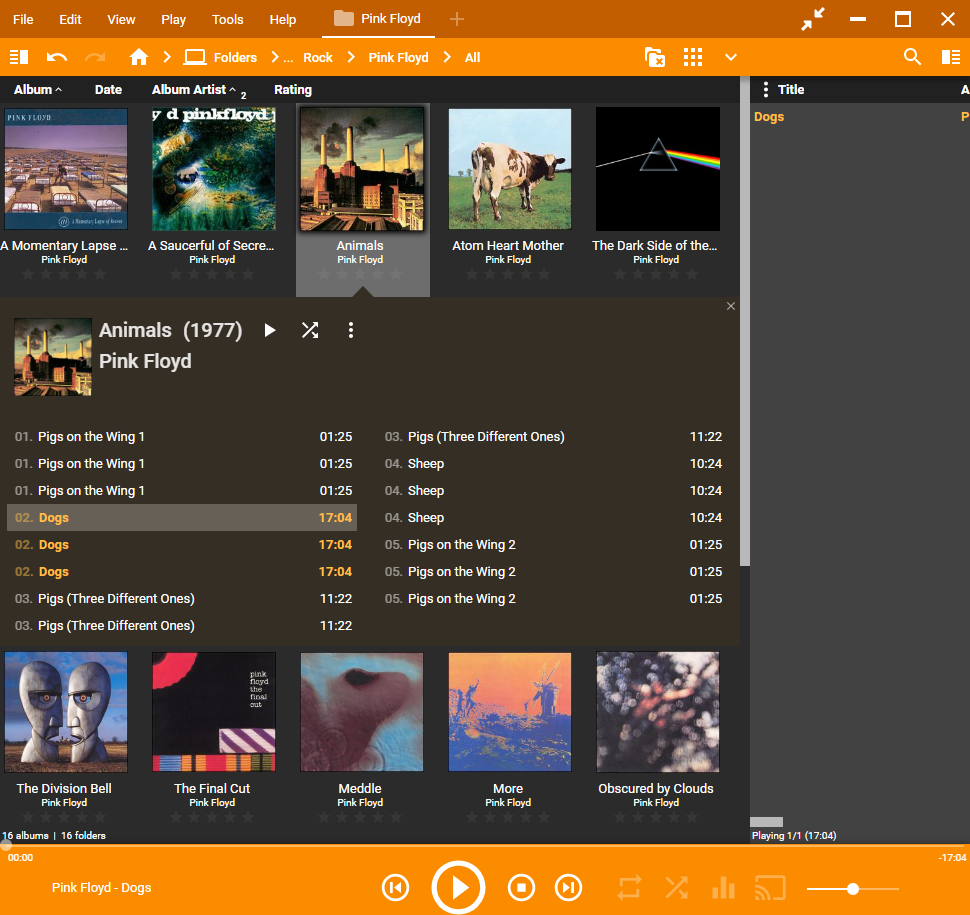Viewport: 970px width, 915px height.
Task: Click the cast to device icon
Action: coord(770,887)
